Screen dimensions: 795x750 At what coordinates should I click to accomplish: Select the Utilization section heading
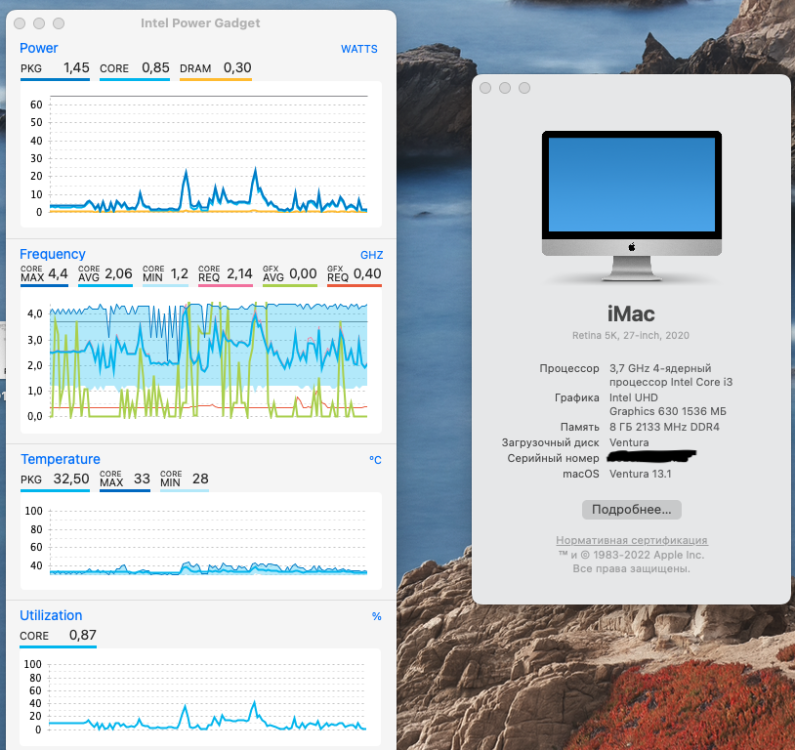51,615
